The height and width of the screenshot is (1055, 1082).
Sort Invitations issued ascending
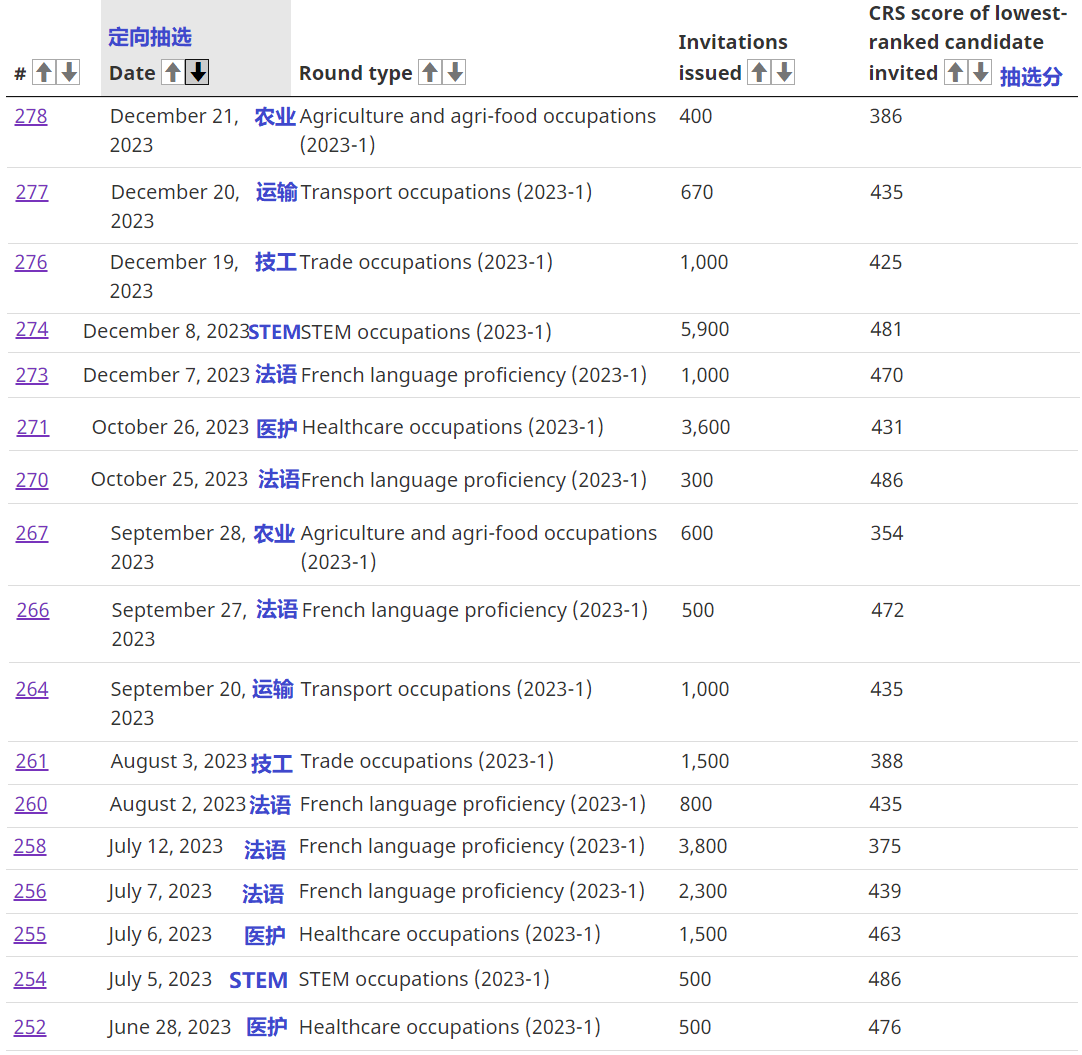(759, 72)
